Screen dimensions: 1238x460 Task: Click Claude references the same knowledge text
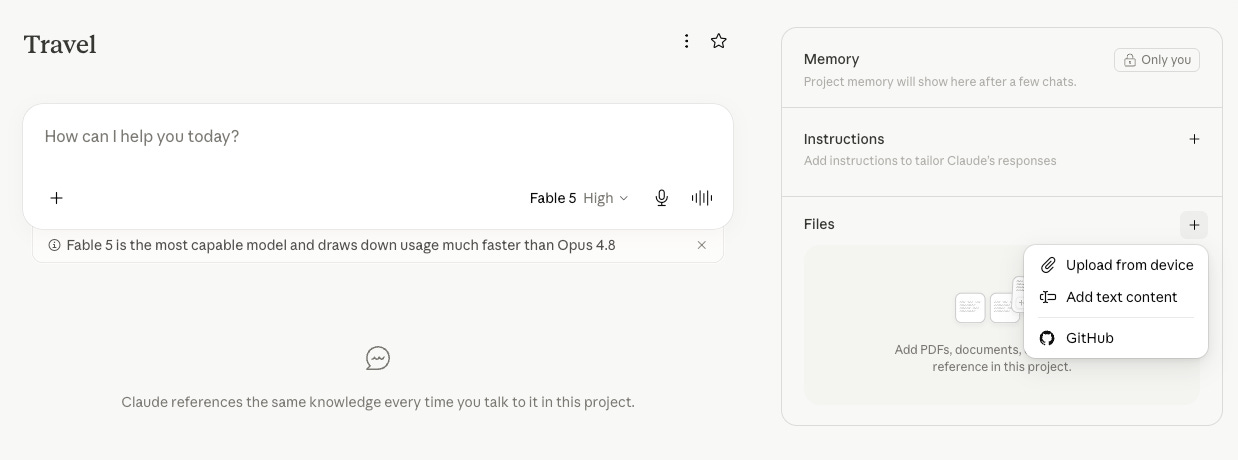coord(378,402)
